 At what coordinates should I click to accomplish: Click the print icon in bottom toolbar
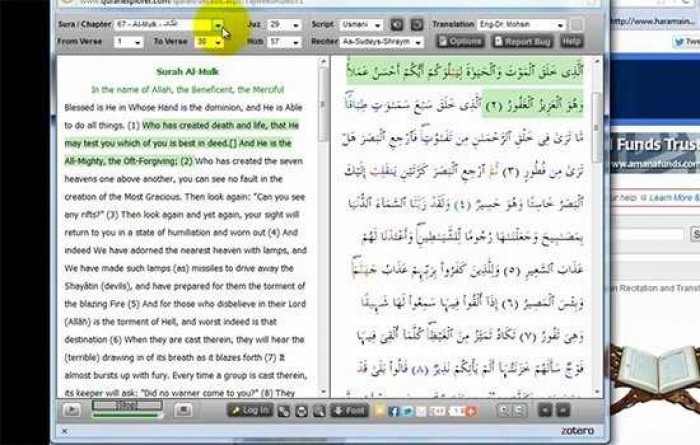[301, 411]
